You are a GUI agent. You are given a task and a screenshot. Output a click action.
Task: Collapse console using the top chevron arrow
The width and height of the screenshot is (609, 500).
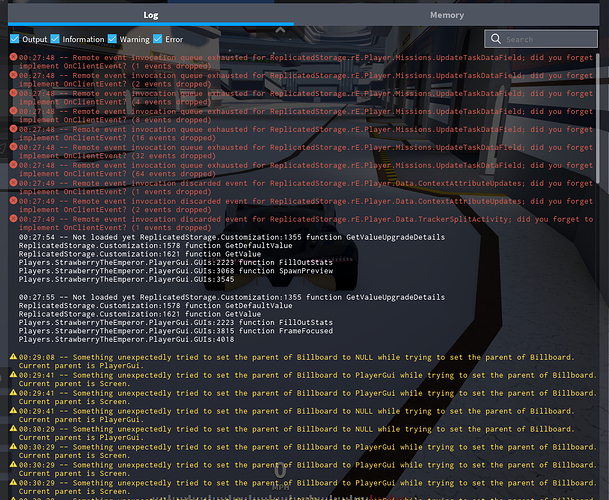point(280,30)
